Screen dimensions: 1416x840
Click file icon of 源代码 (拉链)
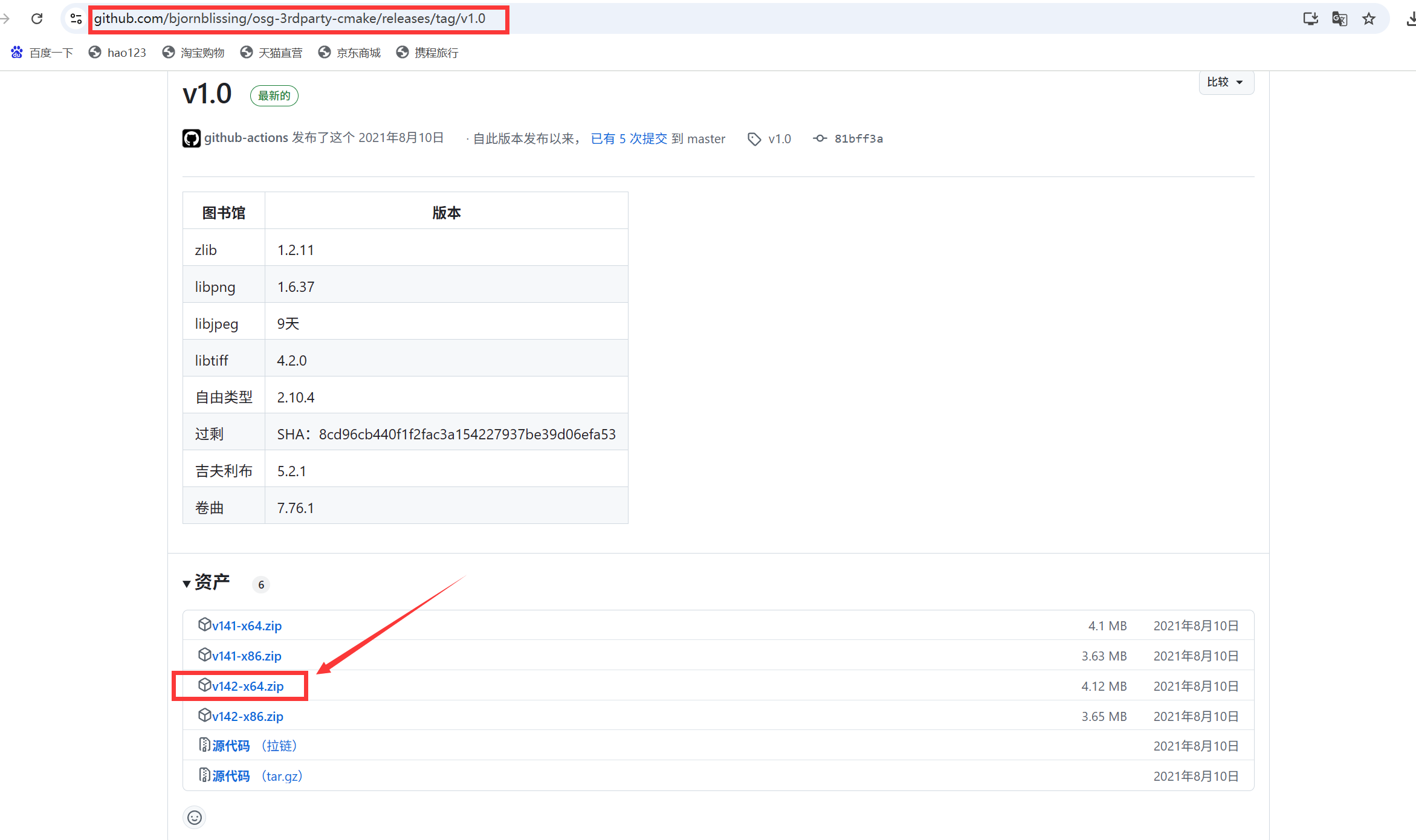coord(204,745)
